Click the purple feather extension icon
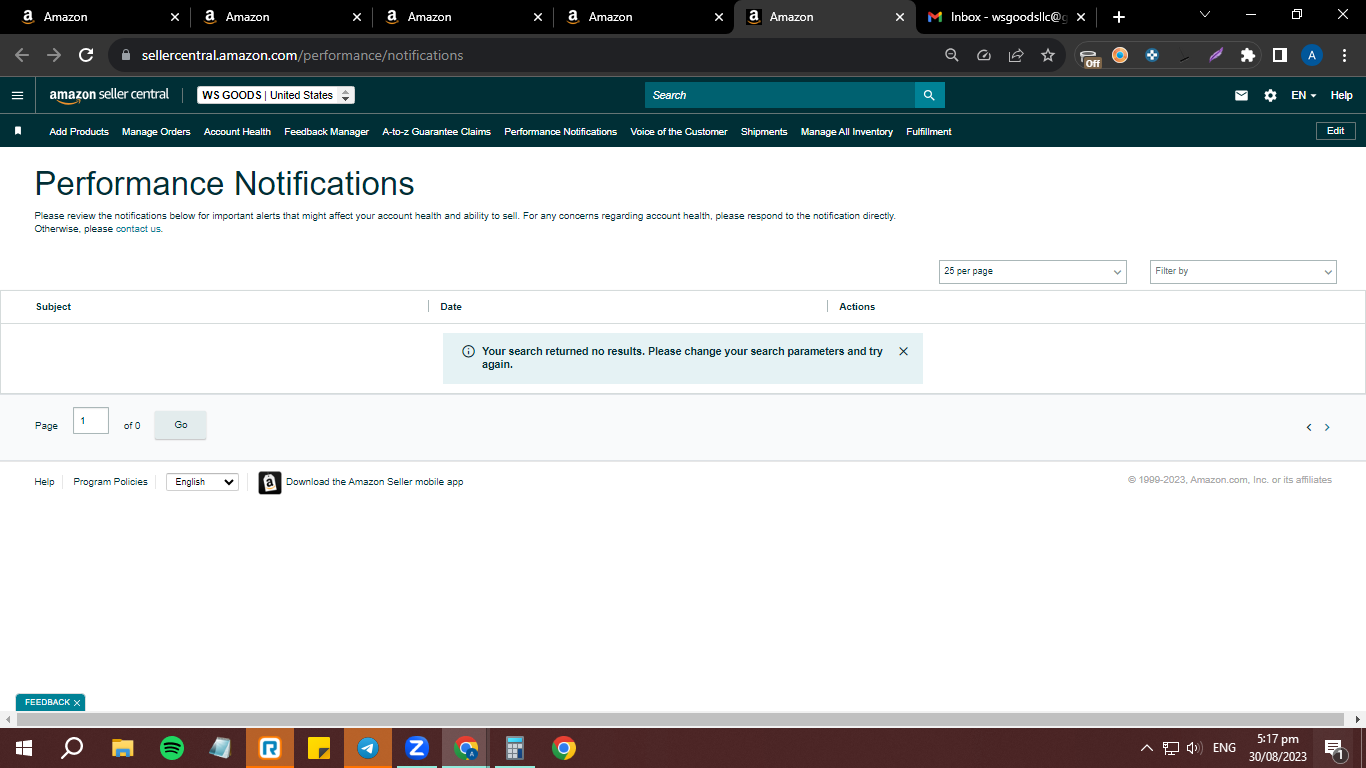 (x=1216, y=55)
